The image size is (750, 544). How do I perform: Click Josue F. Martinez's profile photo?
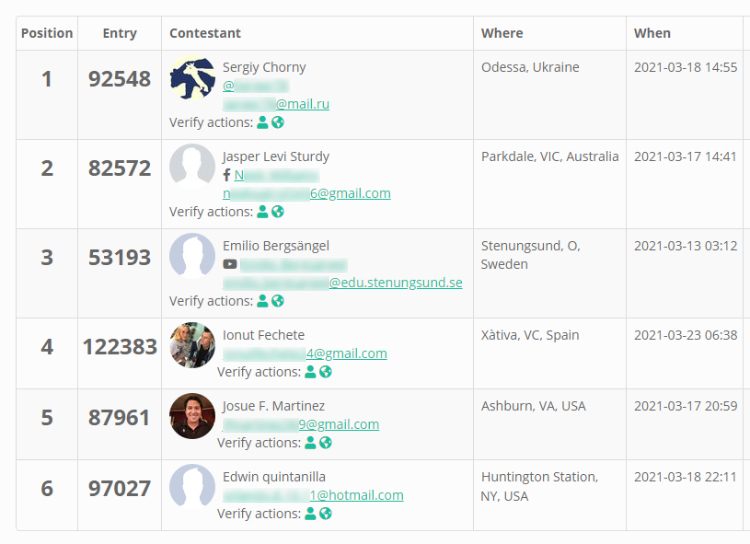click(x=192, y=416)
